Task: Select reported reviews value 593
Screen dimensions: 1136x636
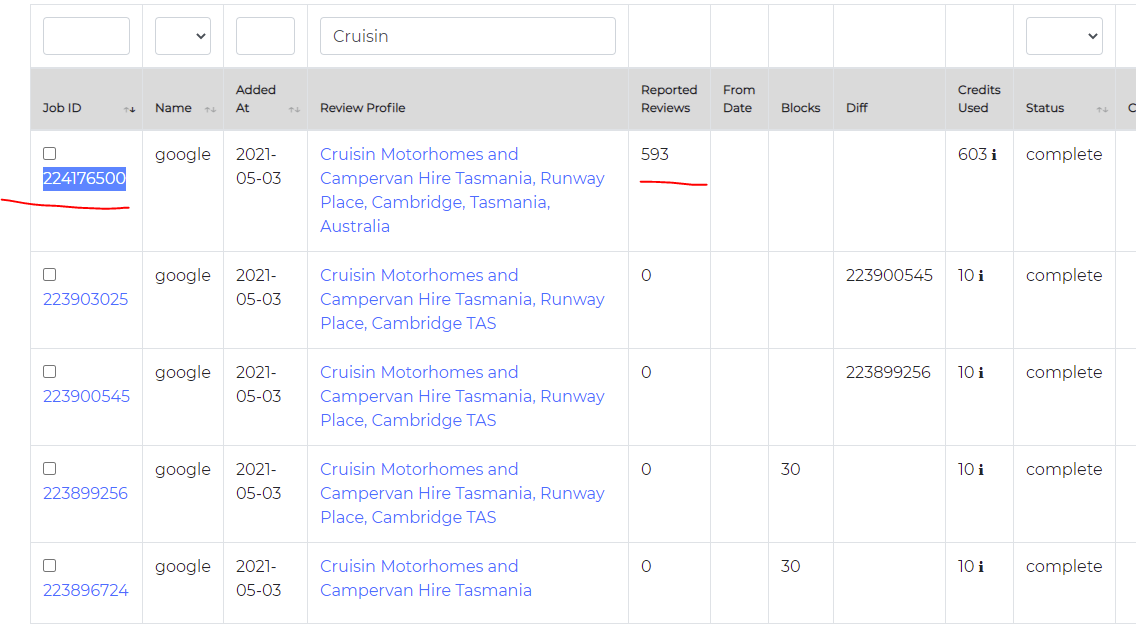Action: 655,154
